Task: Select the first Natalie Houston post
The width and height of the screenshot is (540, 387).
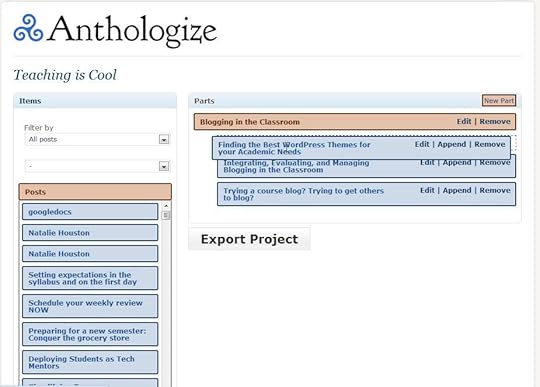Action: [x=90, y=233]
